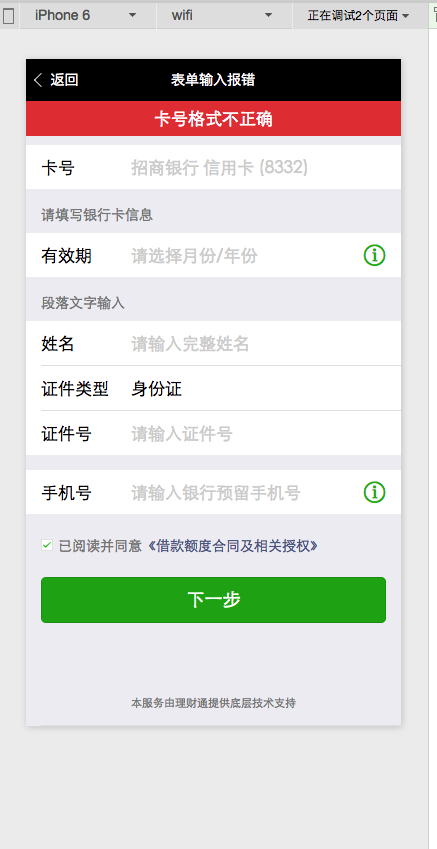The width and height of the screenshot is (437, 849).
Task: Click the 本服务由理财通提供底层技术支持 footer text
Action: (213, 703)
